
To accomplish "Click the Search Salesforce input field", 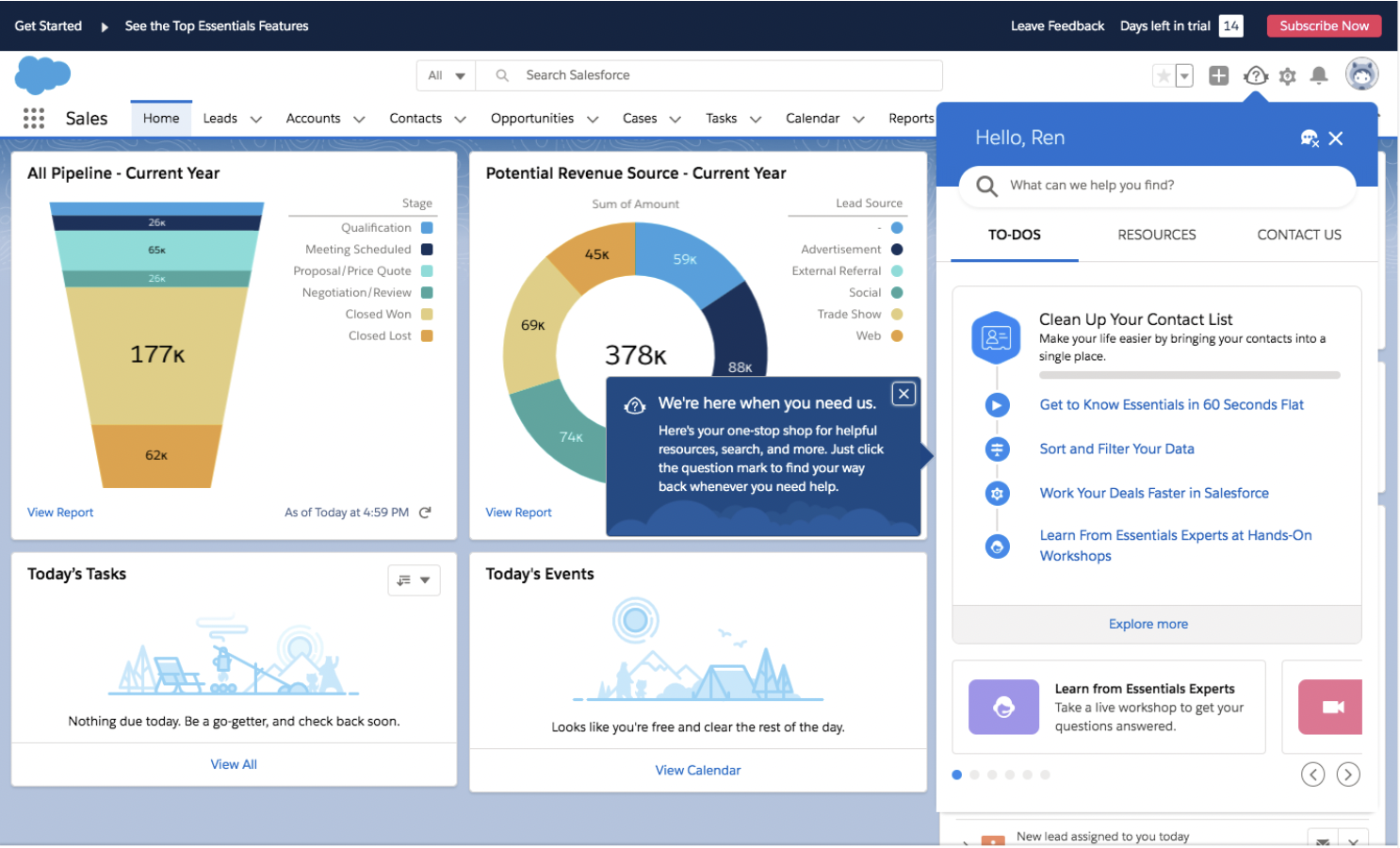I will 708,75.
